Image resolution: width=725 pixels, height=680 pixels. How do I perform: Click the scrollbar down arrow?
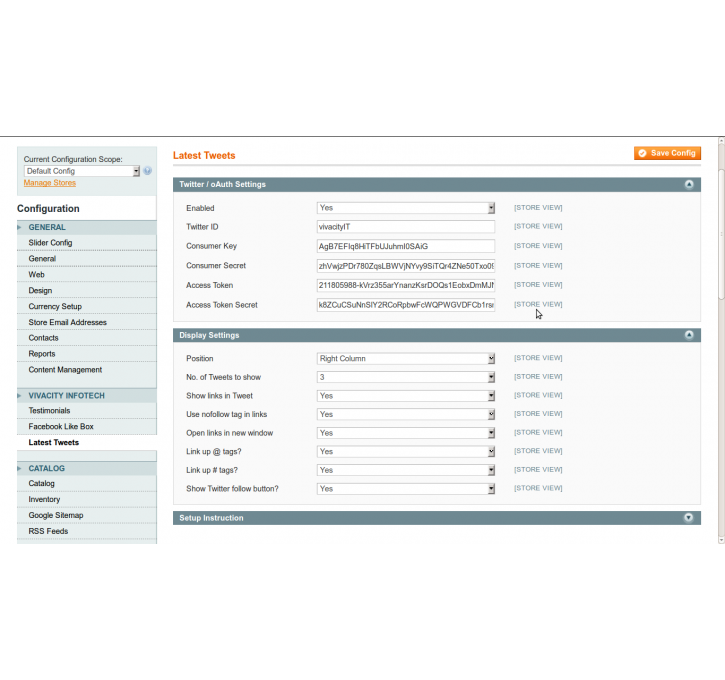click(721, 540)
